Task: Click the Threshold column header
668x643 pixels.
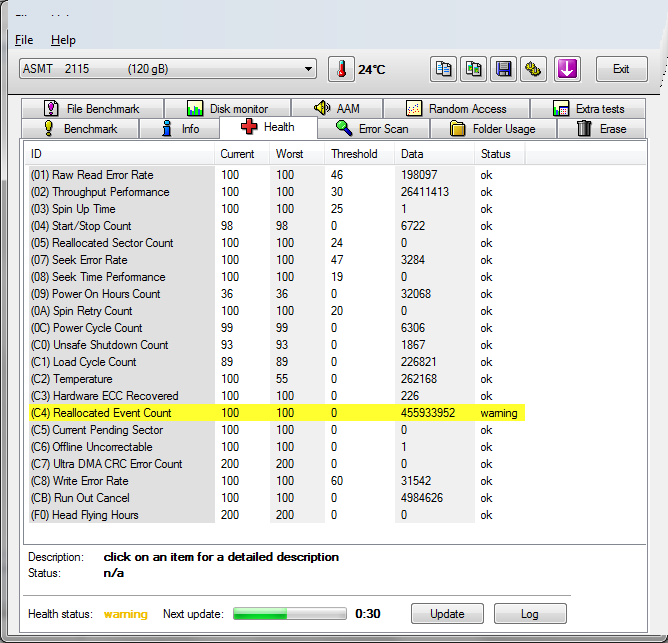Action: click(355, 154)
